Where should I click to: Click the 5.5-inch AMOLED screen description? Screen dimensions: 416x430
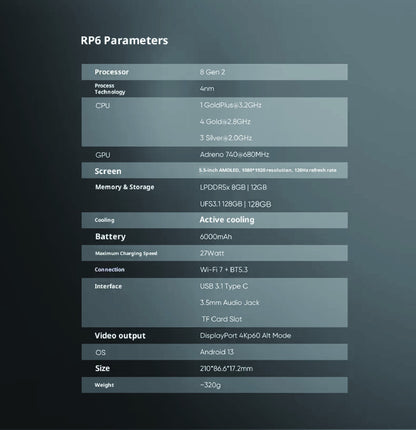[x=268, y=170]
